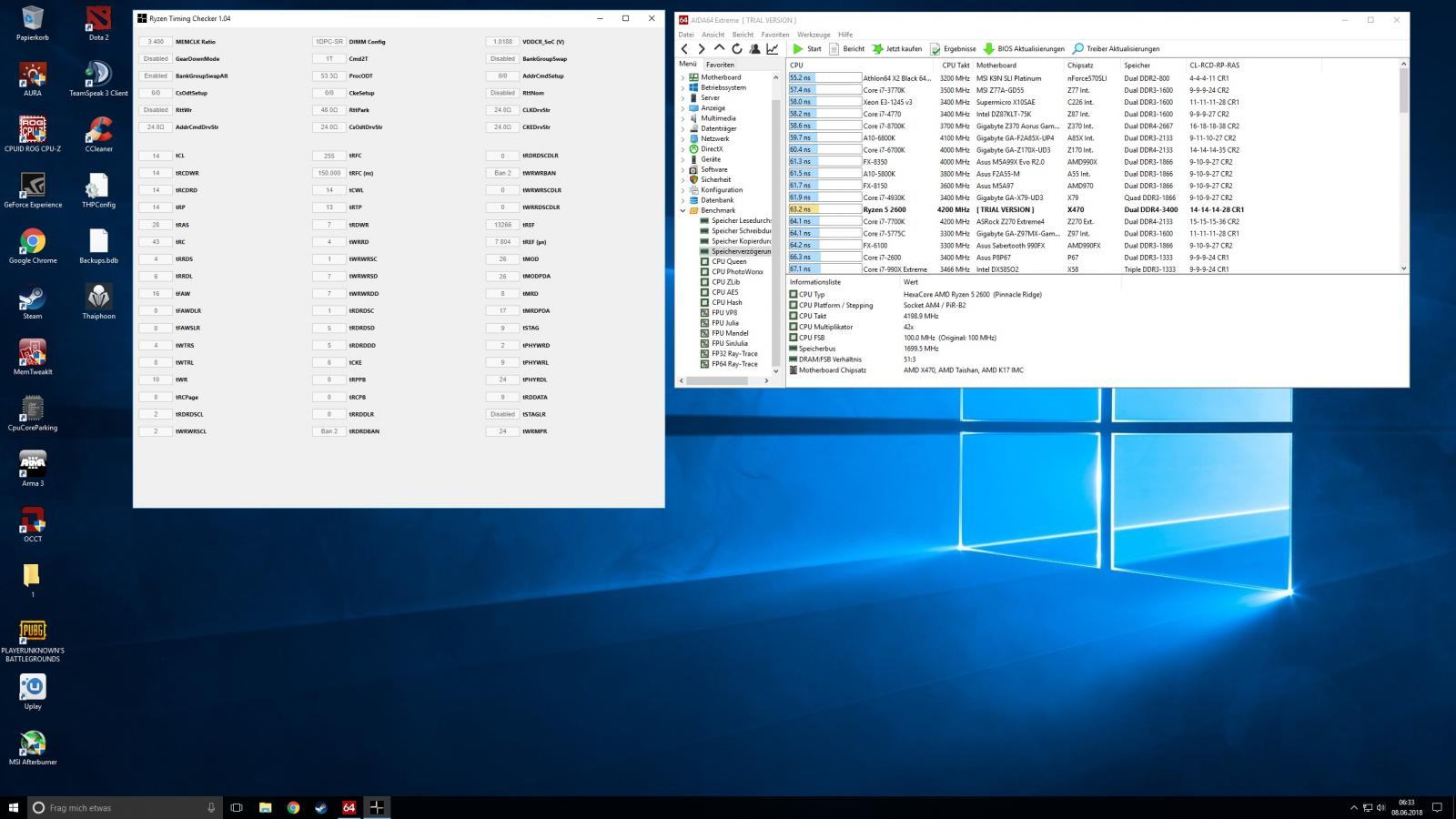Click the ProcODT value field
Screen dimensions: 1456x819
pos(329,76)
